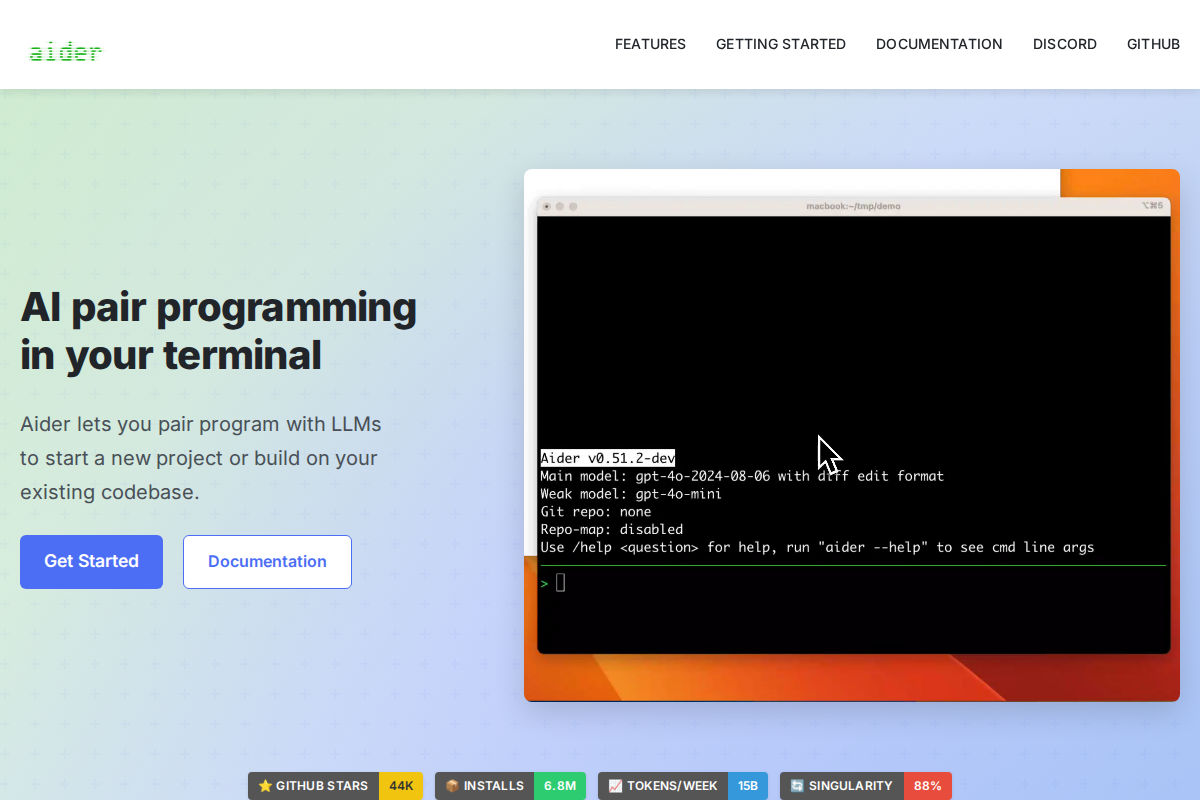The height and width of the screenshot is (800, 1200).
Task: Click the blue Get Started button
Action: coord(91,562)
